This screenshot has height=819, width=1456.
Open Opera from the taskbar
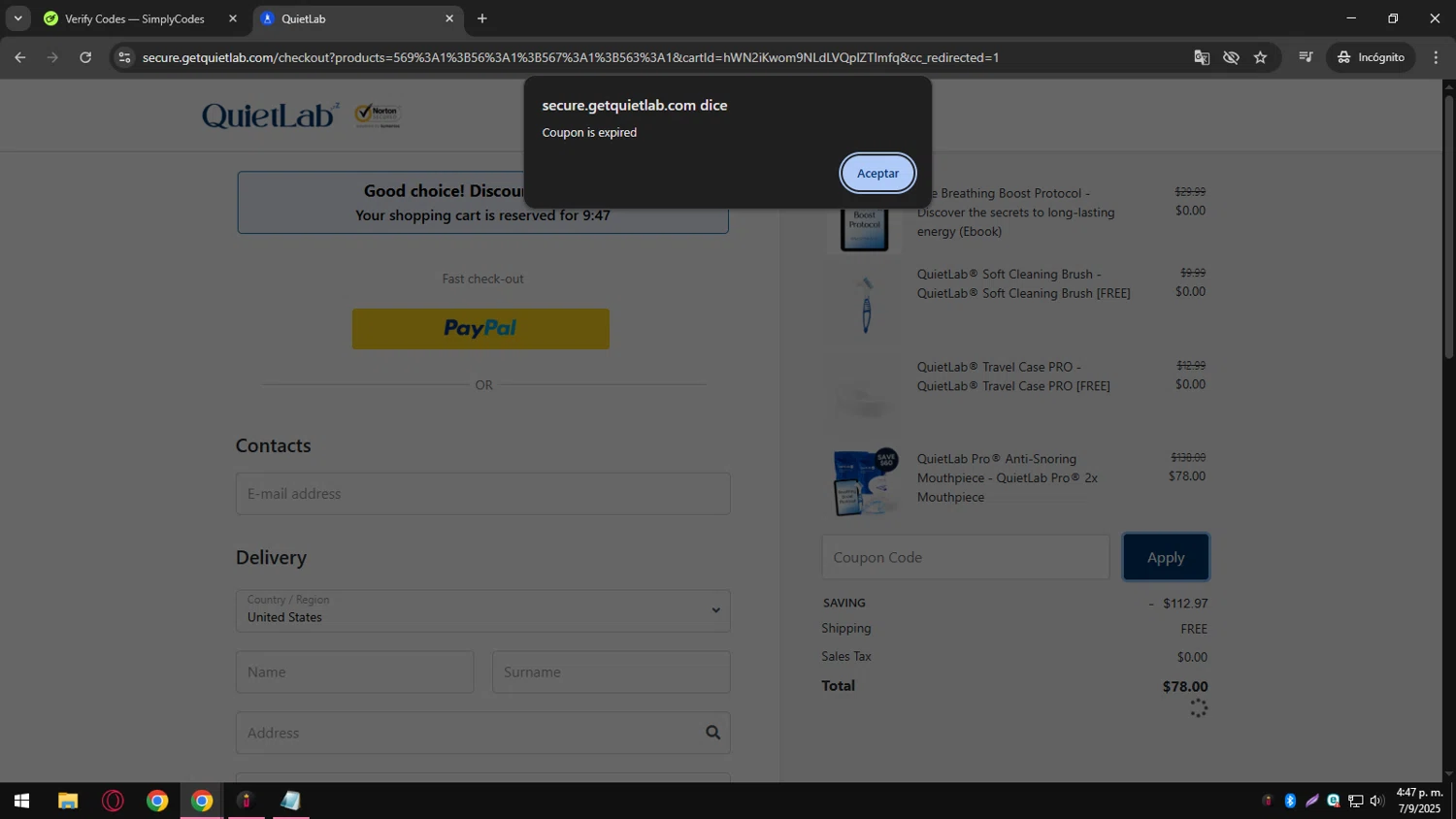113,801
